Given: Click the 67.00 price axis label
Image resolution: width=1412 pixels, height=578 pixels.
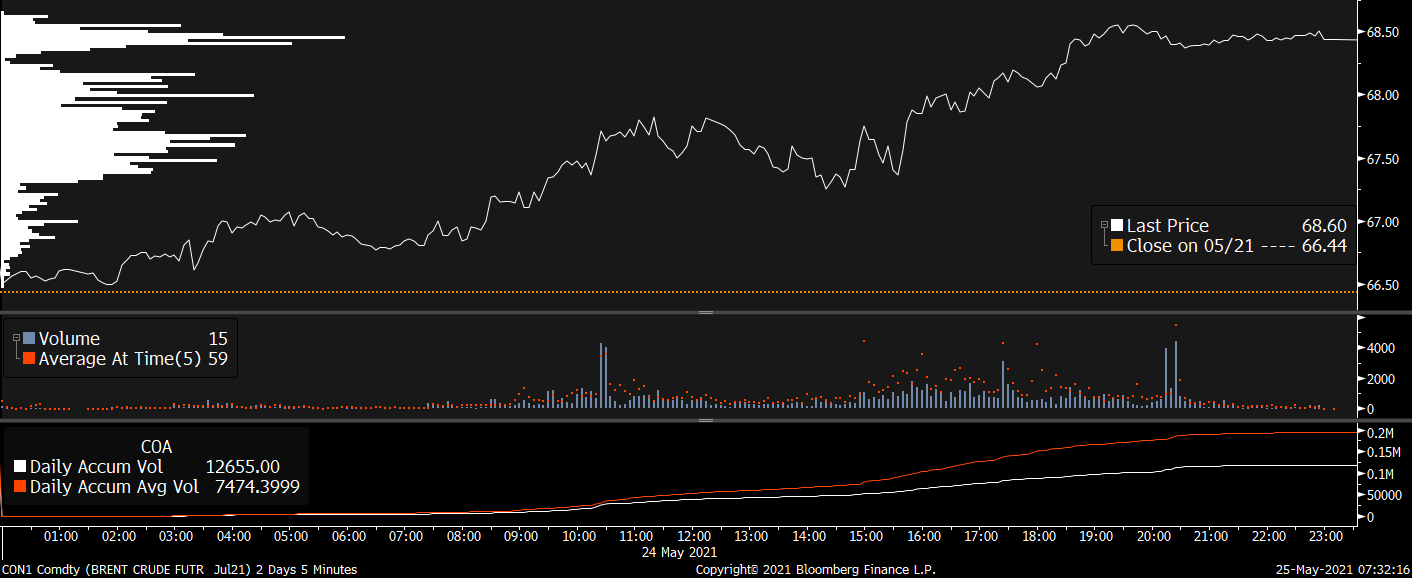Looking at the screenshot, I should click(1382, 222).
